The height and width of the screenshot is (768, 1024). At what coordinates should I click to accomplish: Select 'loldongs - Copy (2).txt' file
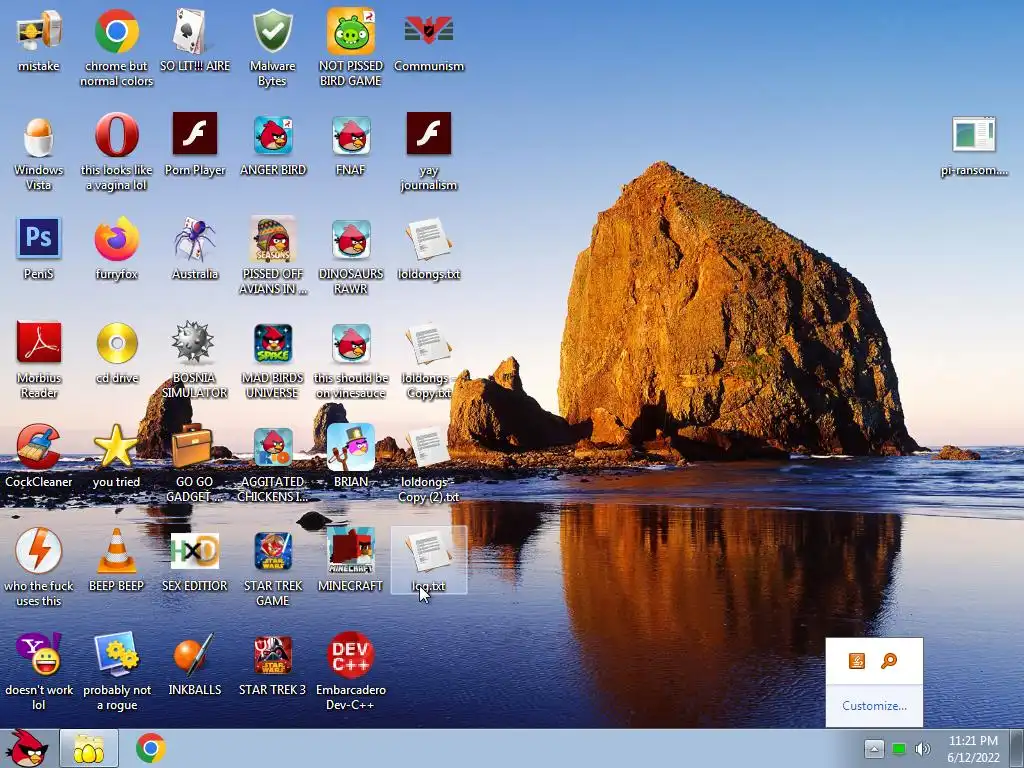tap(429, 464)
